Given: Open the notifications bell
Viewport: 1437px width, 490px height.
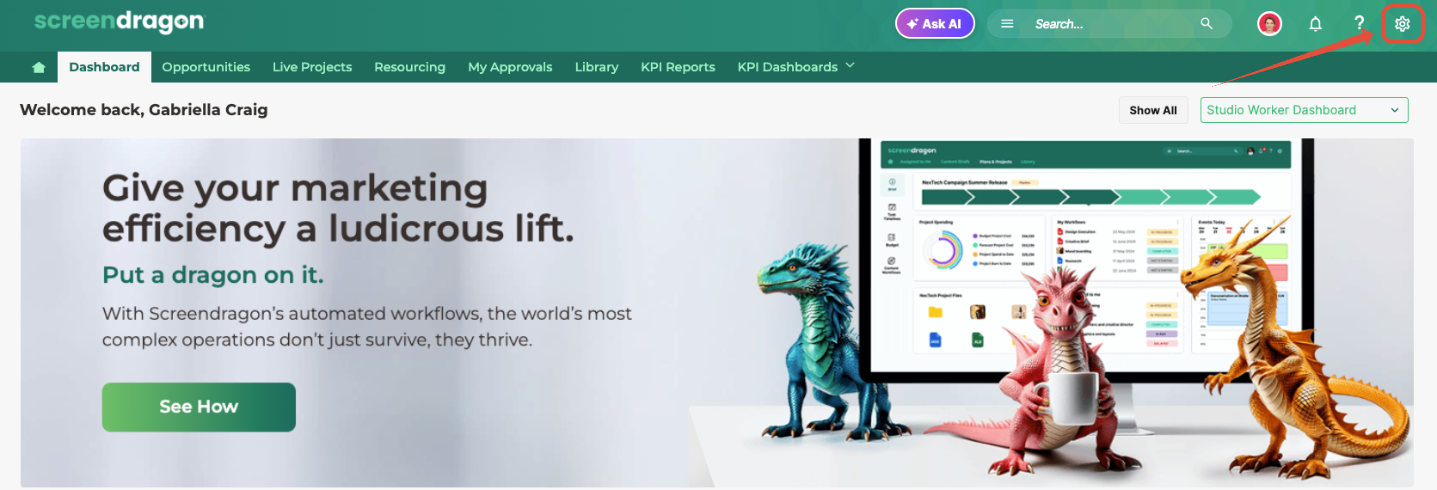Looking at the screenshot, I should (1315, 24).
